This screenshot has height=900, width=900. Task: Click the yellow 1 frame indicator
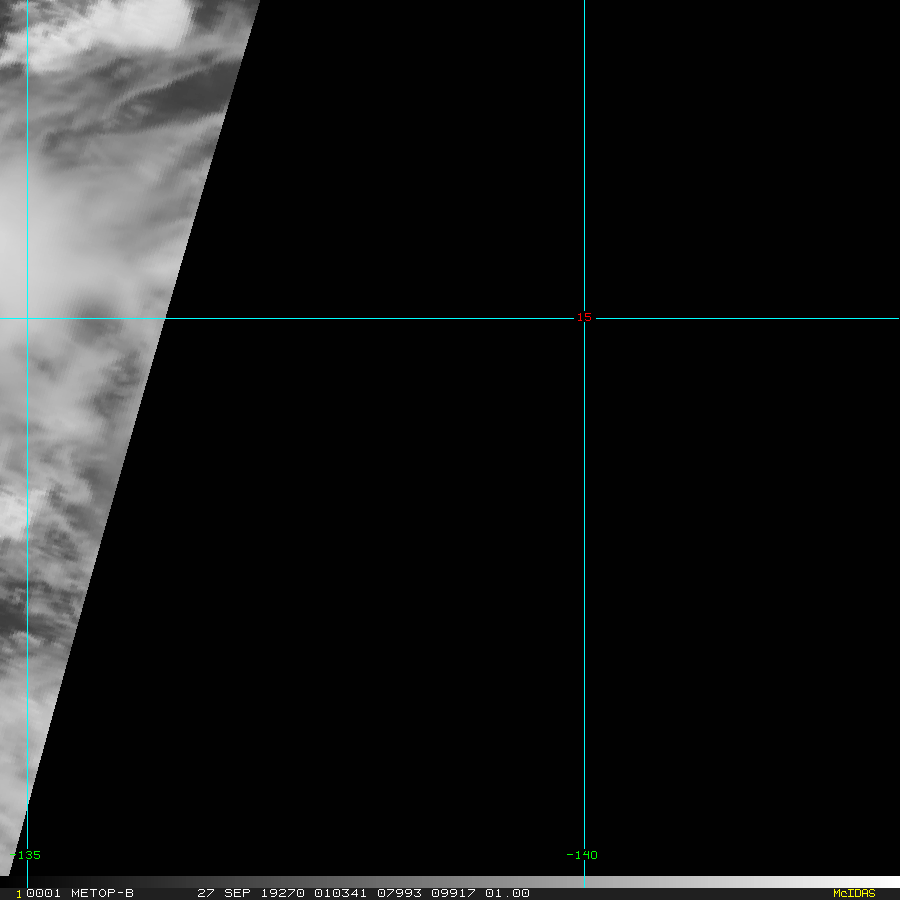point(19,894)
